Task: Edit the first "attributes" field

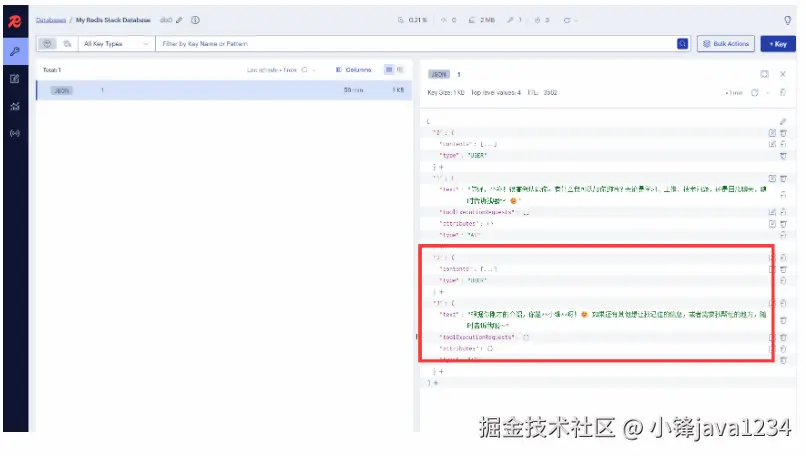Action: coord(772,224)
